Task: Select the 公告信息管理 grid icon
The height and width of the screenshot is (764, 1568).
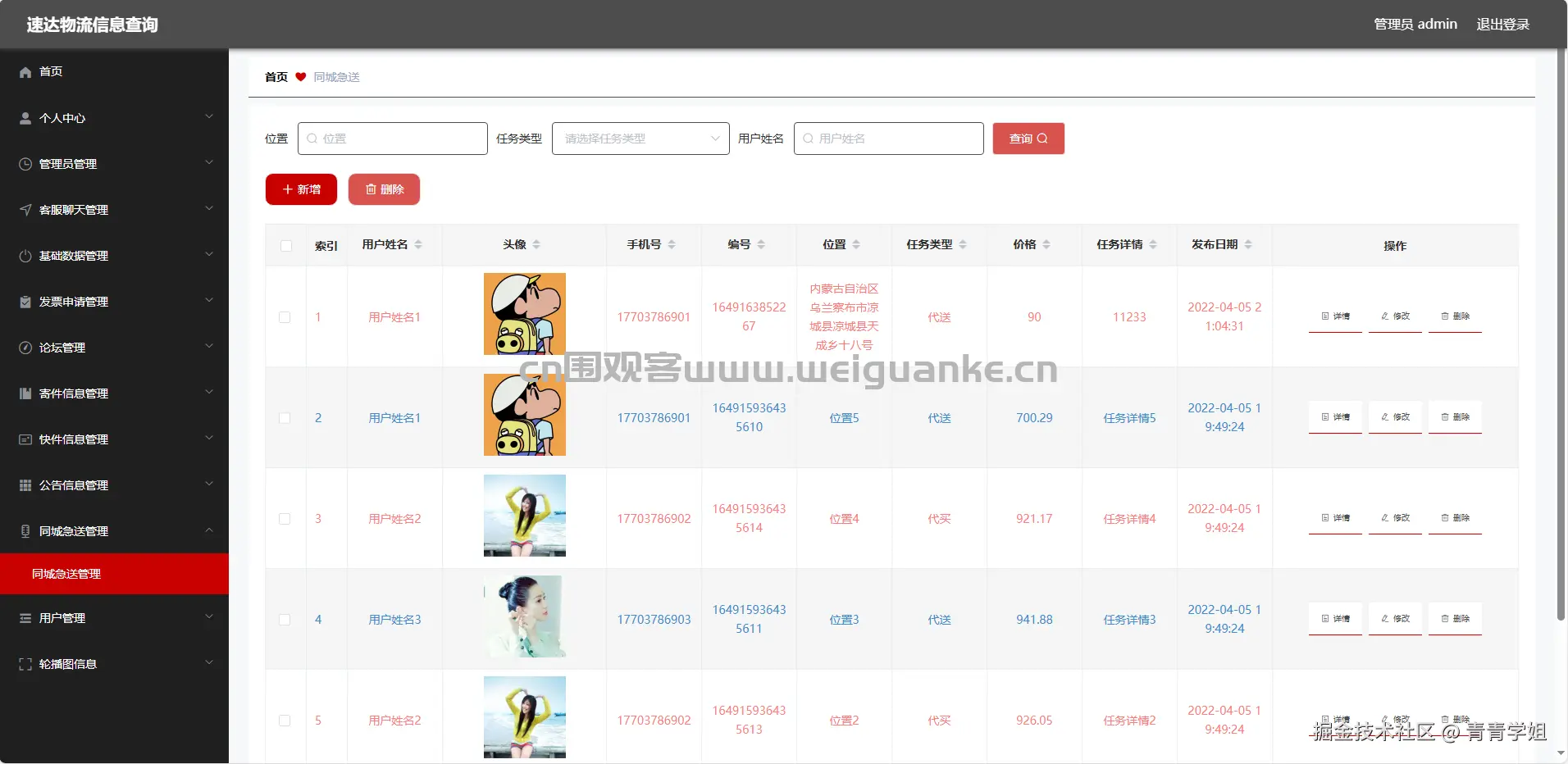Action: coord(25,485)
